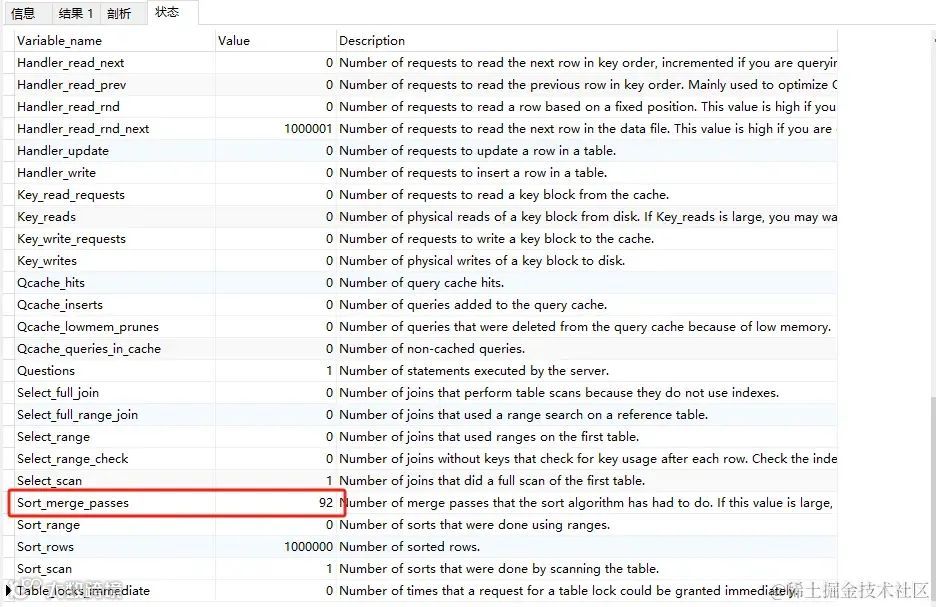Click description 'Number of joins that used ranges on the first table.'

[489, 437]
